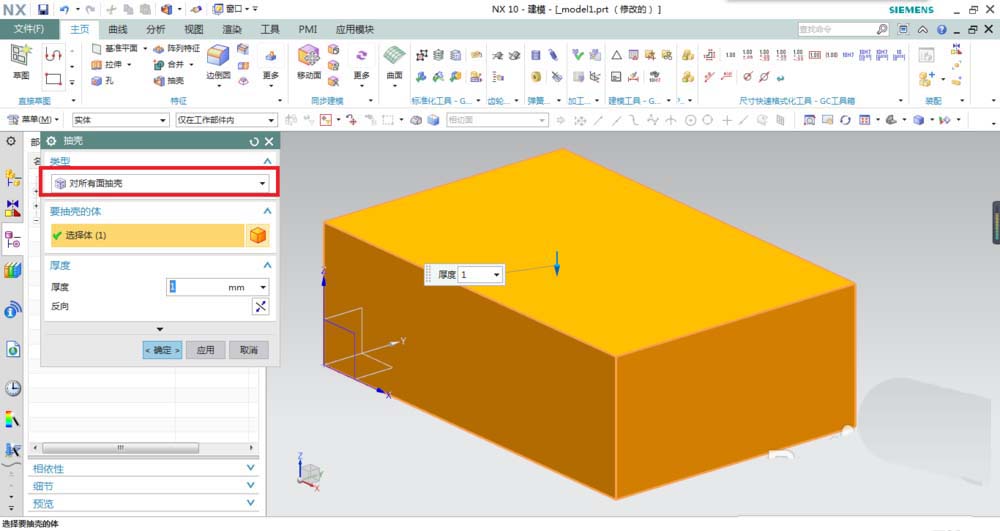Collapse the 类型 section
This screenshot has width=1000, height=531.
click(268, 161)
